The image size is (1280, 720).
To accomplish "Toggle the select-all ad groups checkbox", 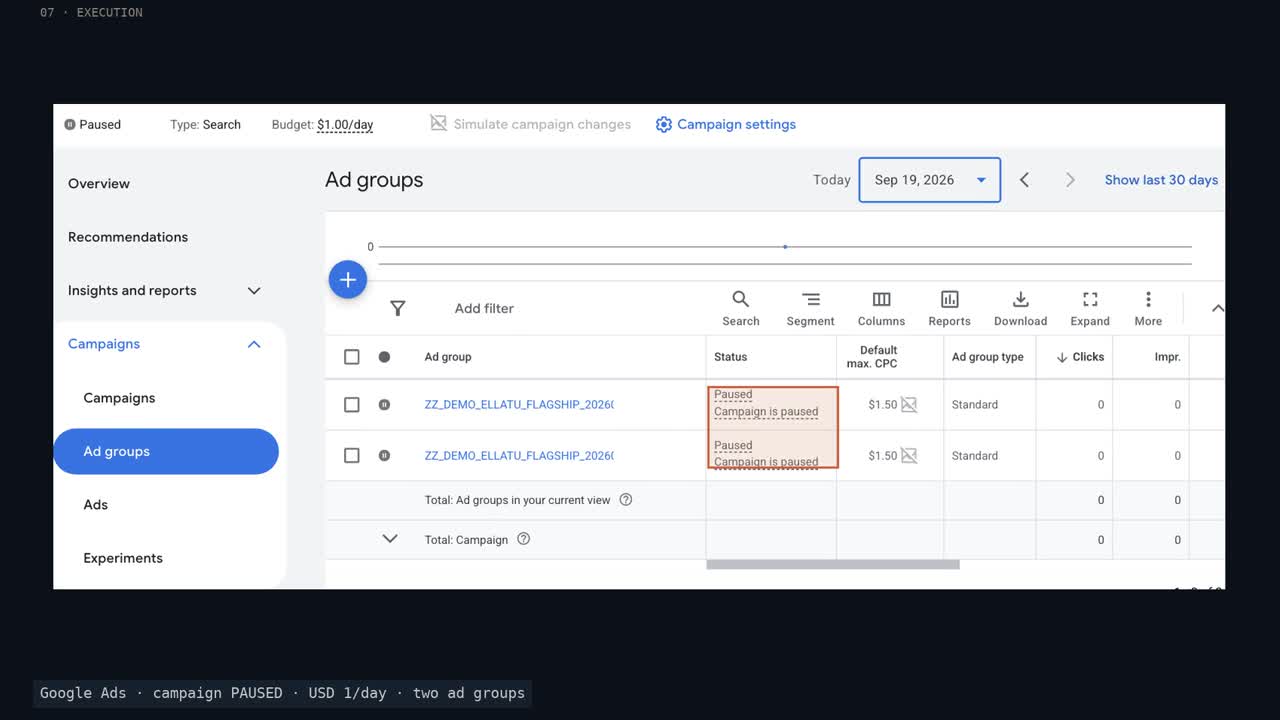I will click(352, 357).
